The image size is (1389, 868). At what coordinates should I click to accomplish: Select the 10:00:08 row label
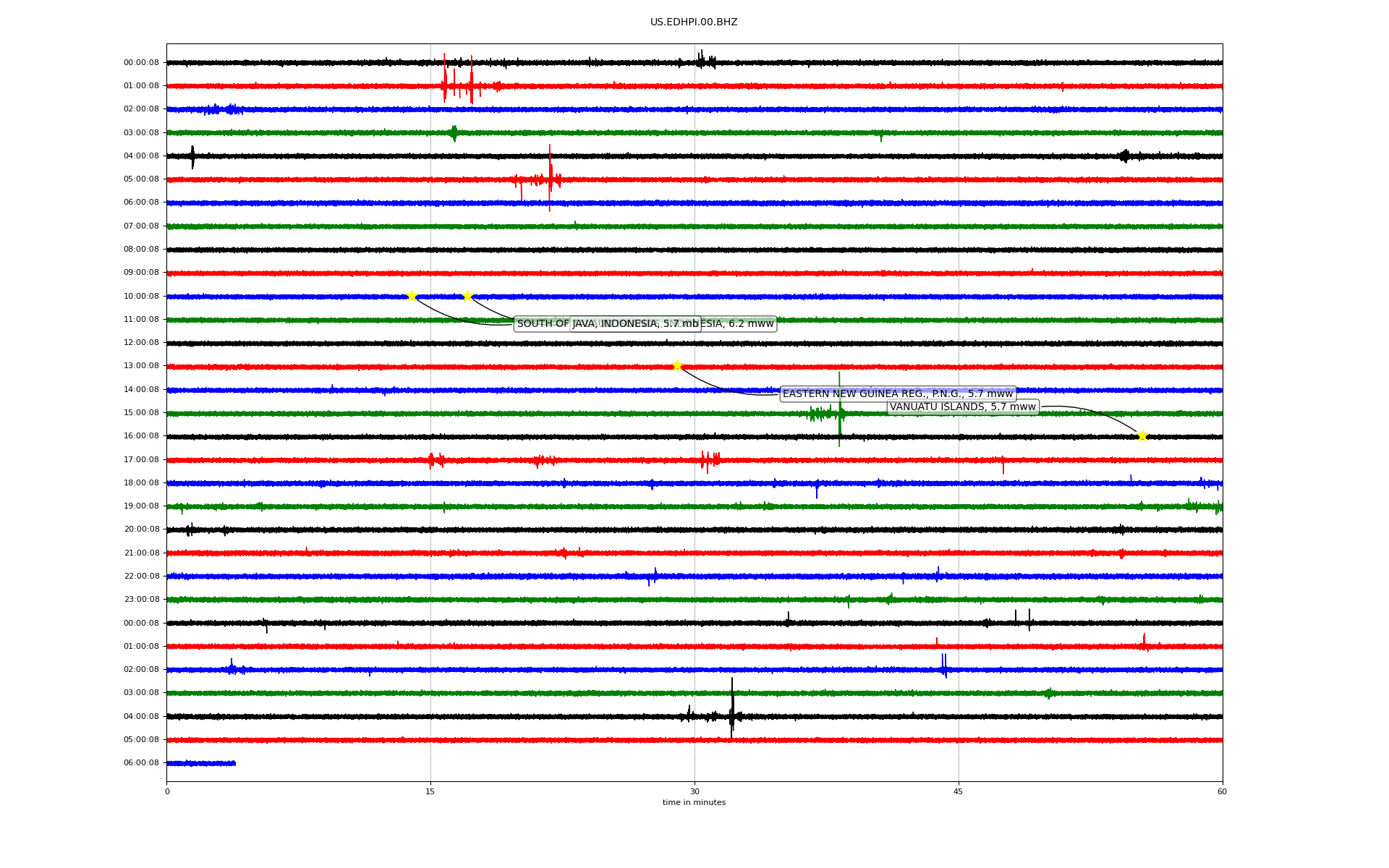click(x=141, y=296)
